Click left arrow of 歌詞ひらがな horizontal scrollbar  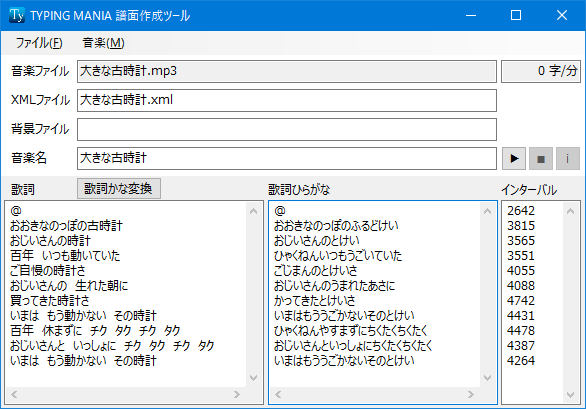pyautogui.click(x=278, y=394)
